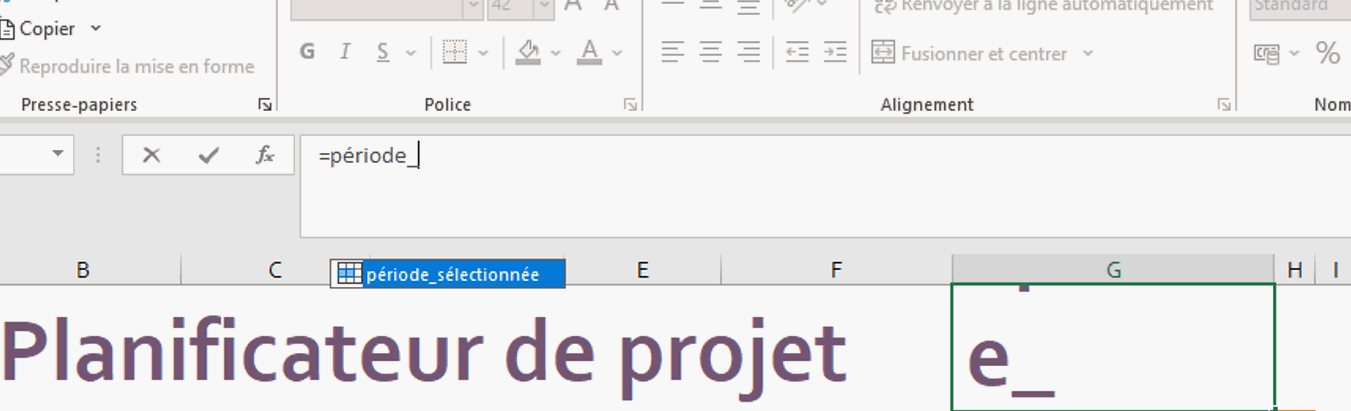Screen dimensions: 1351x411
Task: Align text right icon
Action: point(747,53)
